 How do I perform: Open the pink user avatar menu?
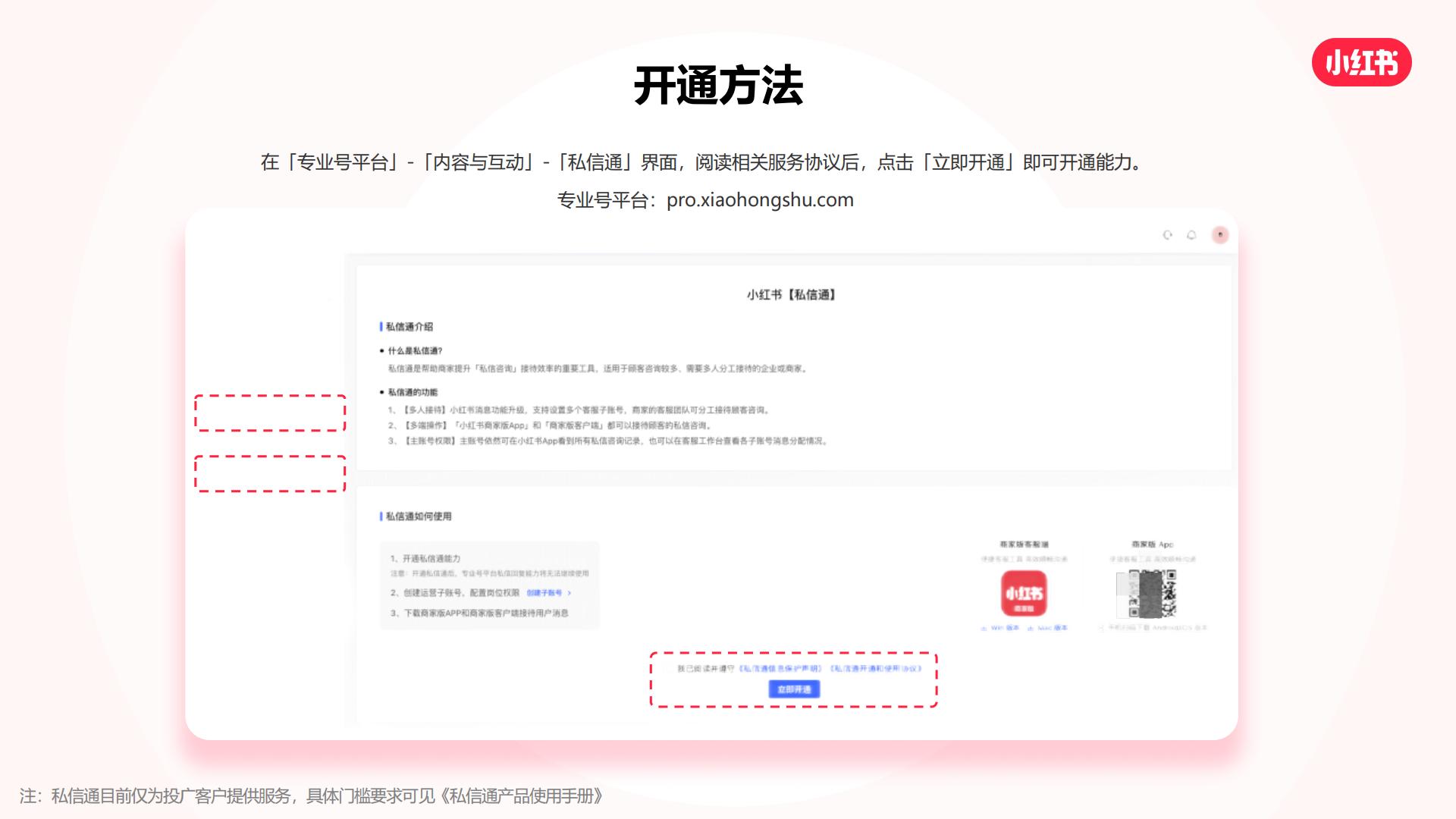click(1220, 235)
